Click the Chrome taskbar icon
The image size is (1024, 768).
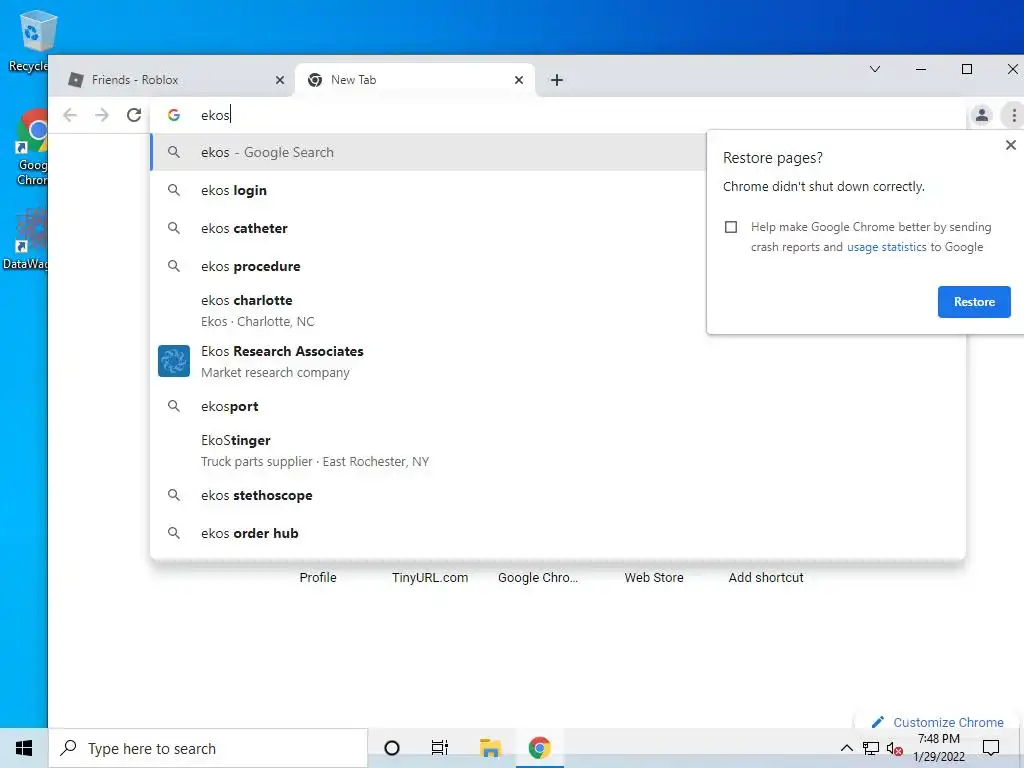539,748
